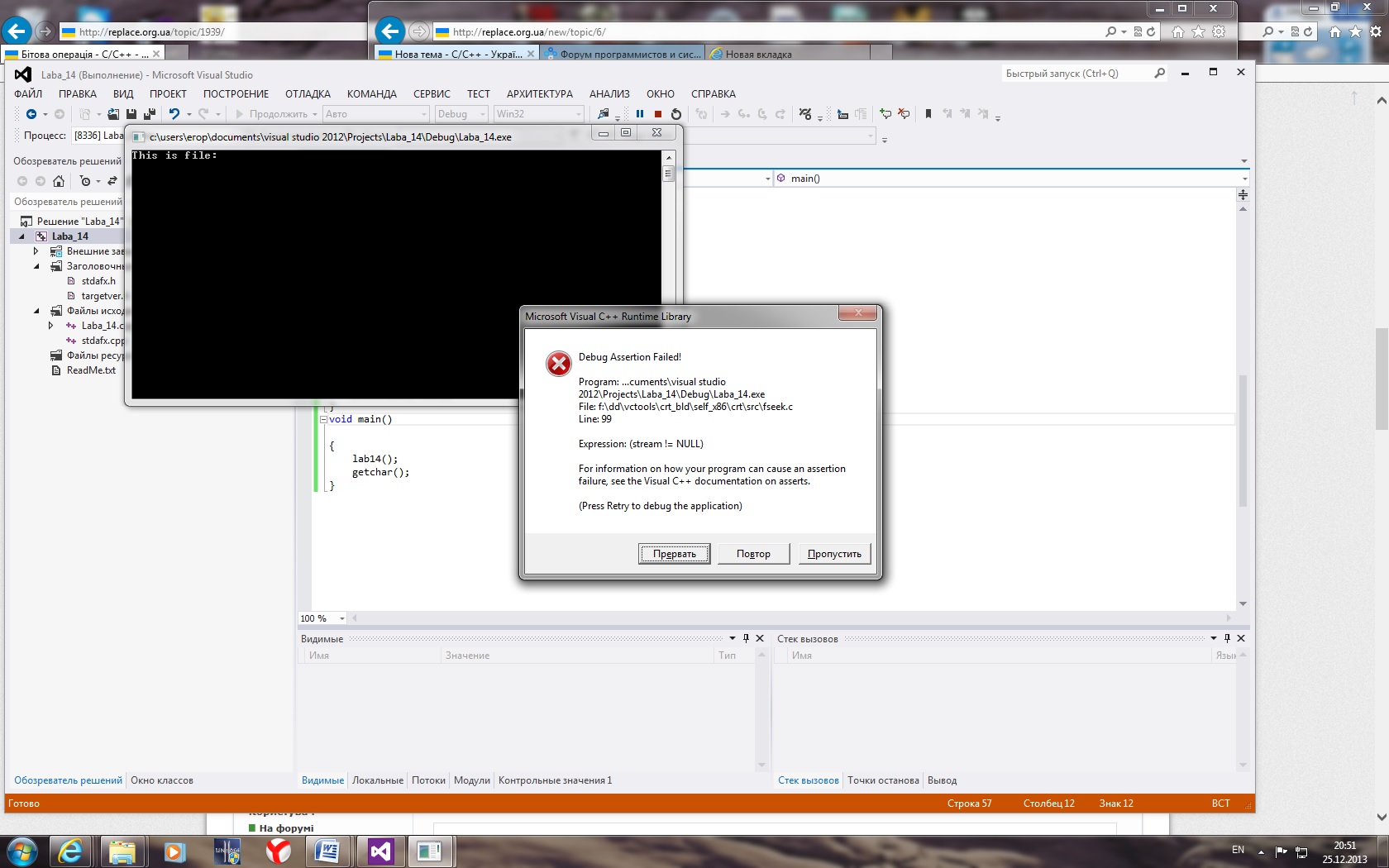Screen dimensions: 1389x868
Task: Toggle pin on the Call Stack panel
Action: tap(1227, 638)
